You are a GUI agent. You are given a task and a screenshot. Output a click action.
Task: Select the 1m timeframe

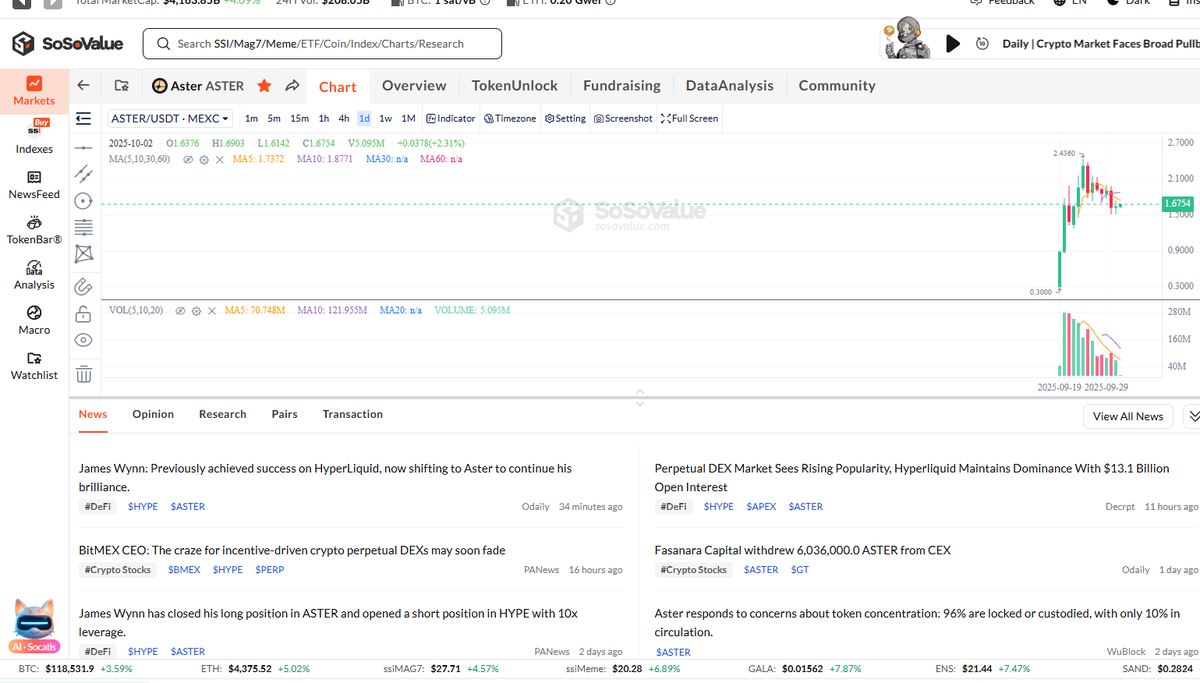[251, 118]
